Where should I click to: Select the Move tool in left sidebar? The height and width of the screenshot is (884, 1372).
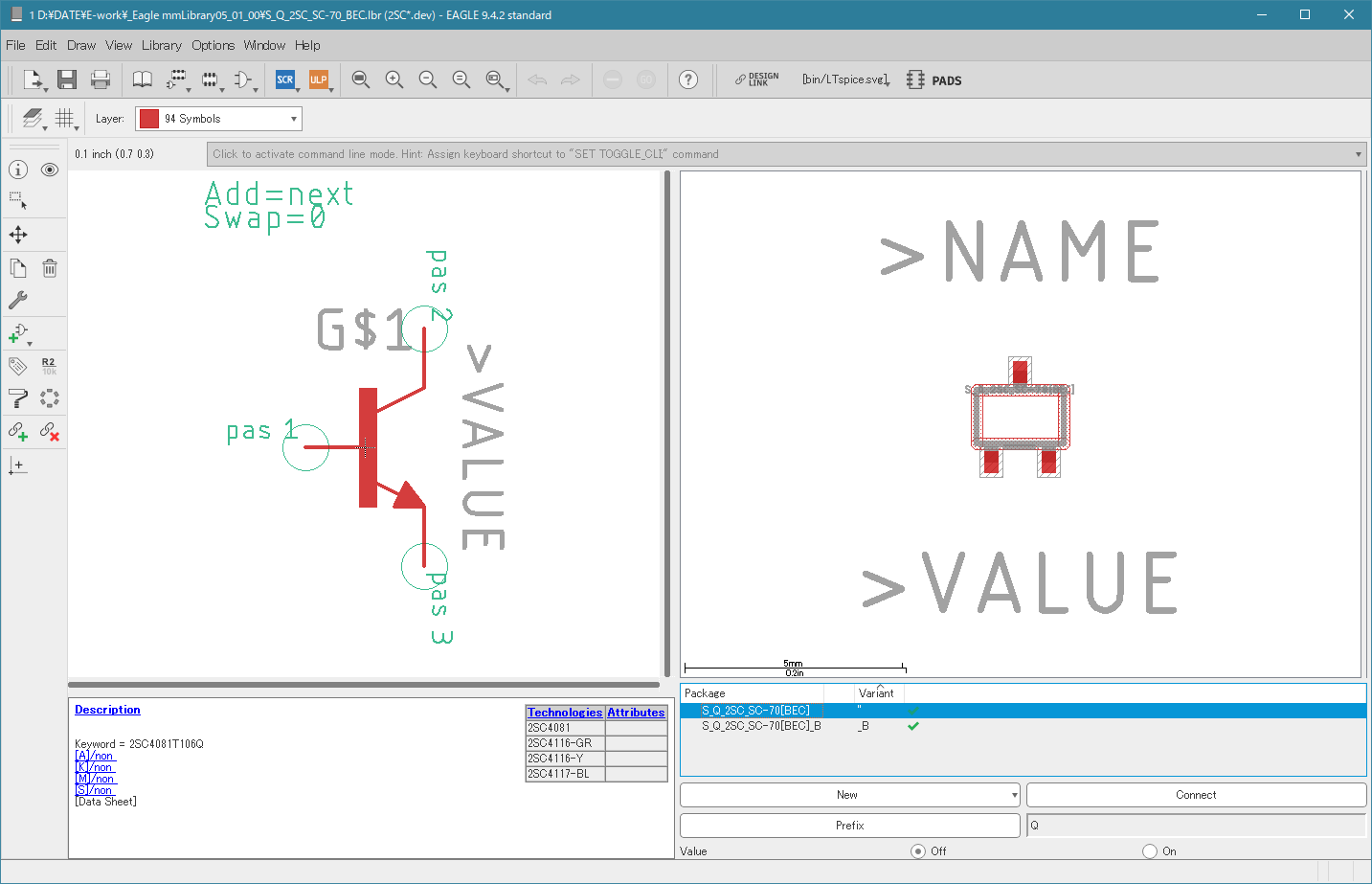click(x=18, y=235)
